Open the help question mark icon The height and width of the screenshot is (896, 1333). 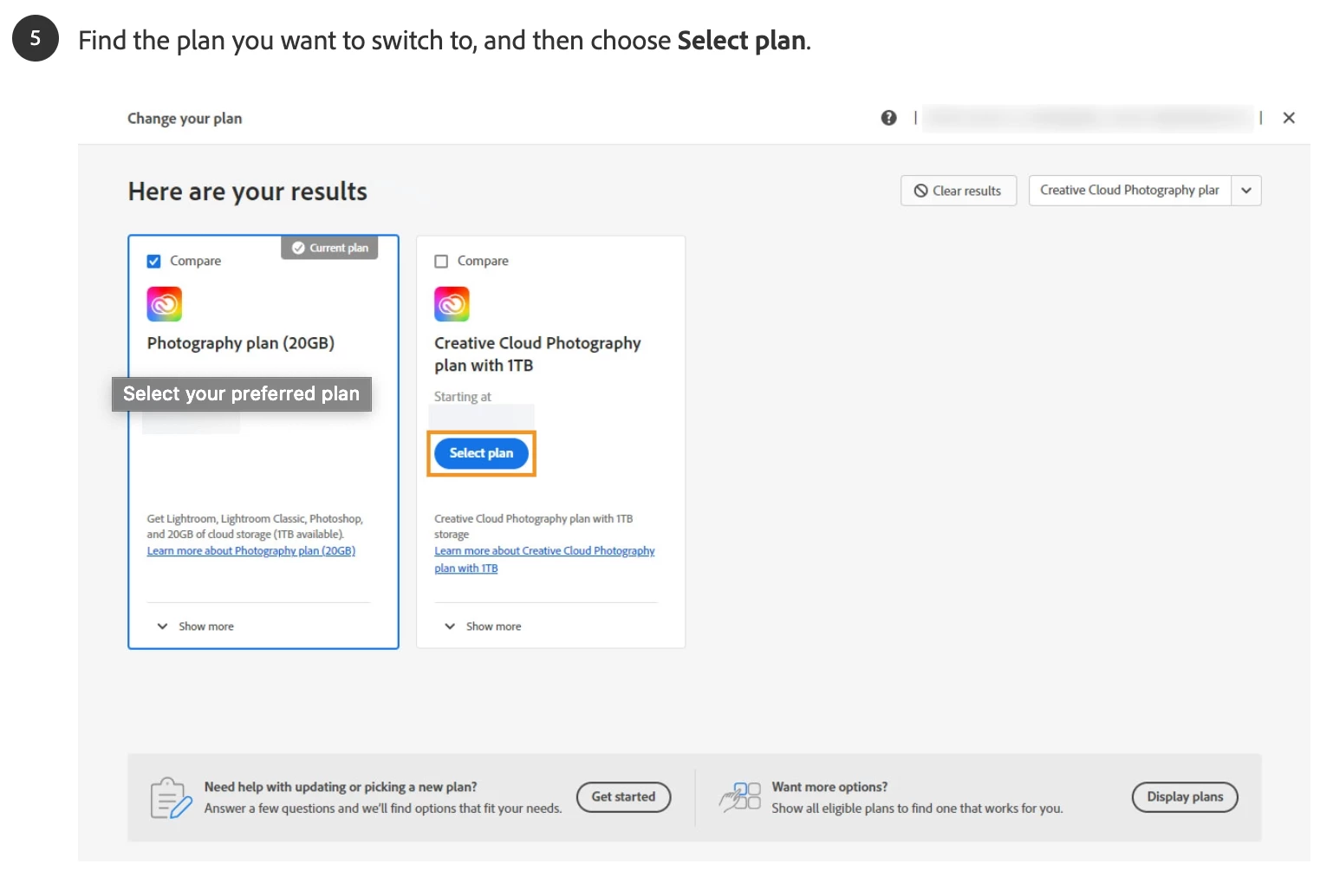click(888, 118)
